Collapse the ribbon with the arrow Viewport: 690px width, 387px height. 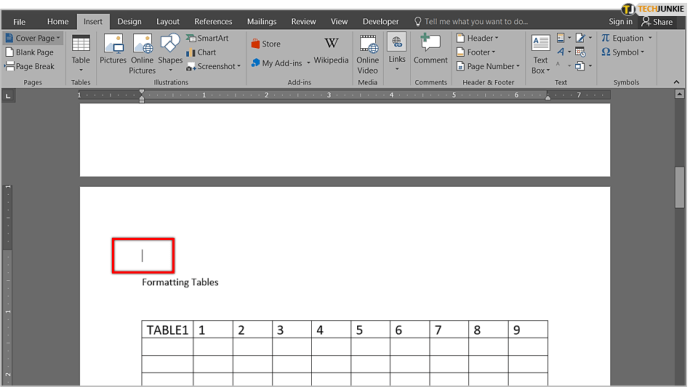[x=676, y=82]
